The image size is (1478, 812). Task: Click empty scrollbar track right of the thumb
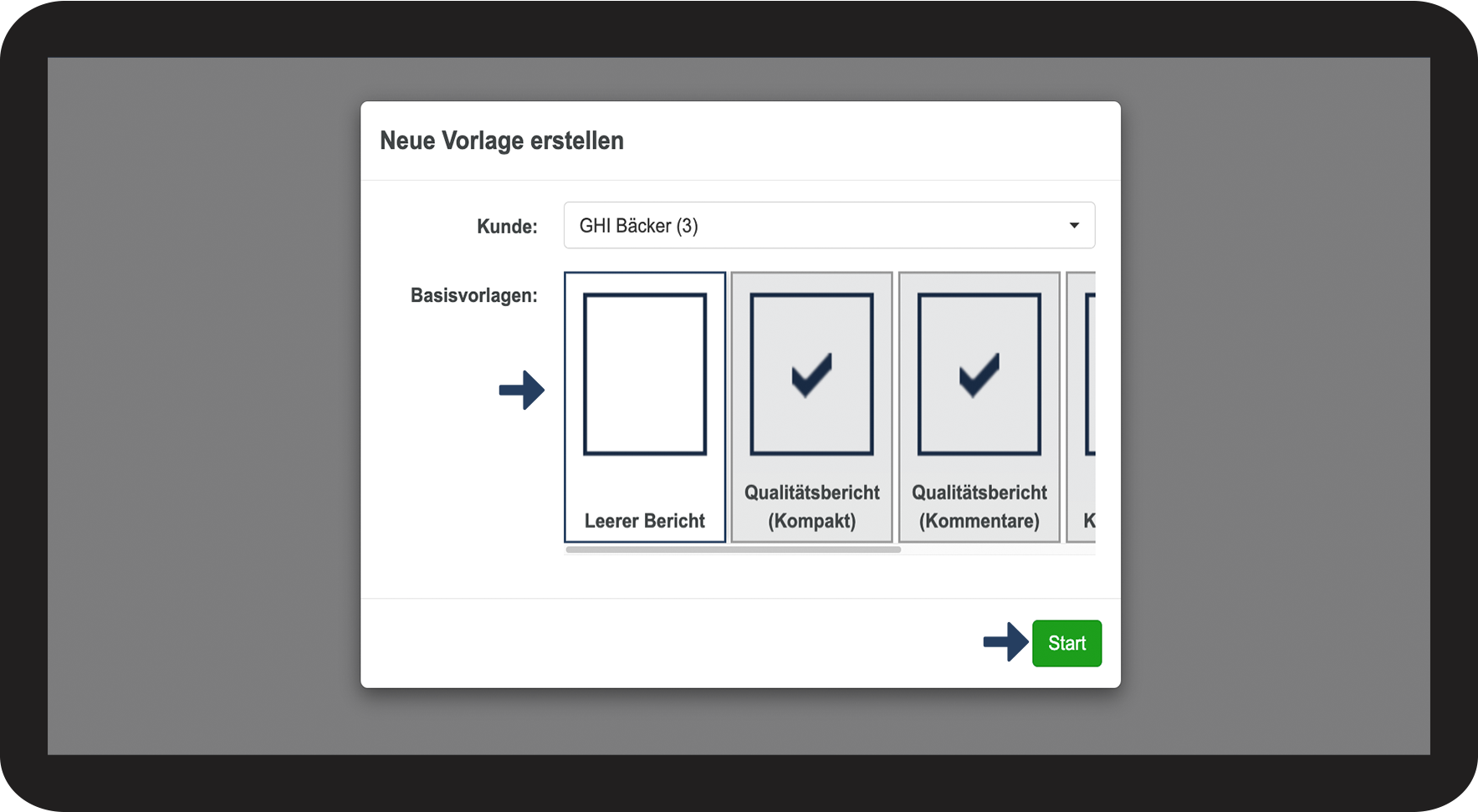pyautogui.click(x=998, y=549)
